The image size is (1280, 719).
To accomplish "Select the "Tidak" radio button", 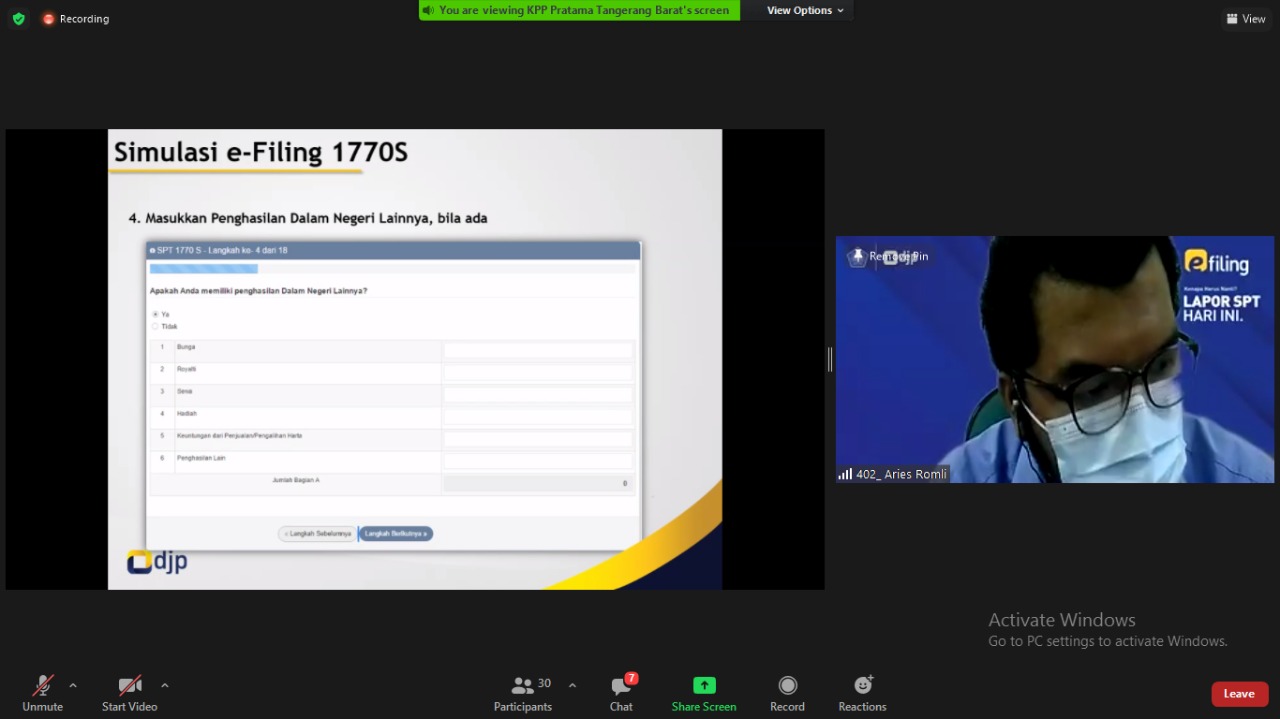I will 155,327.
